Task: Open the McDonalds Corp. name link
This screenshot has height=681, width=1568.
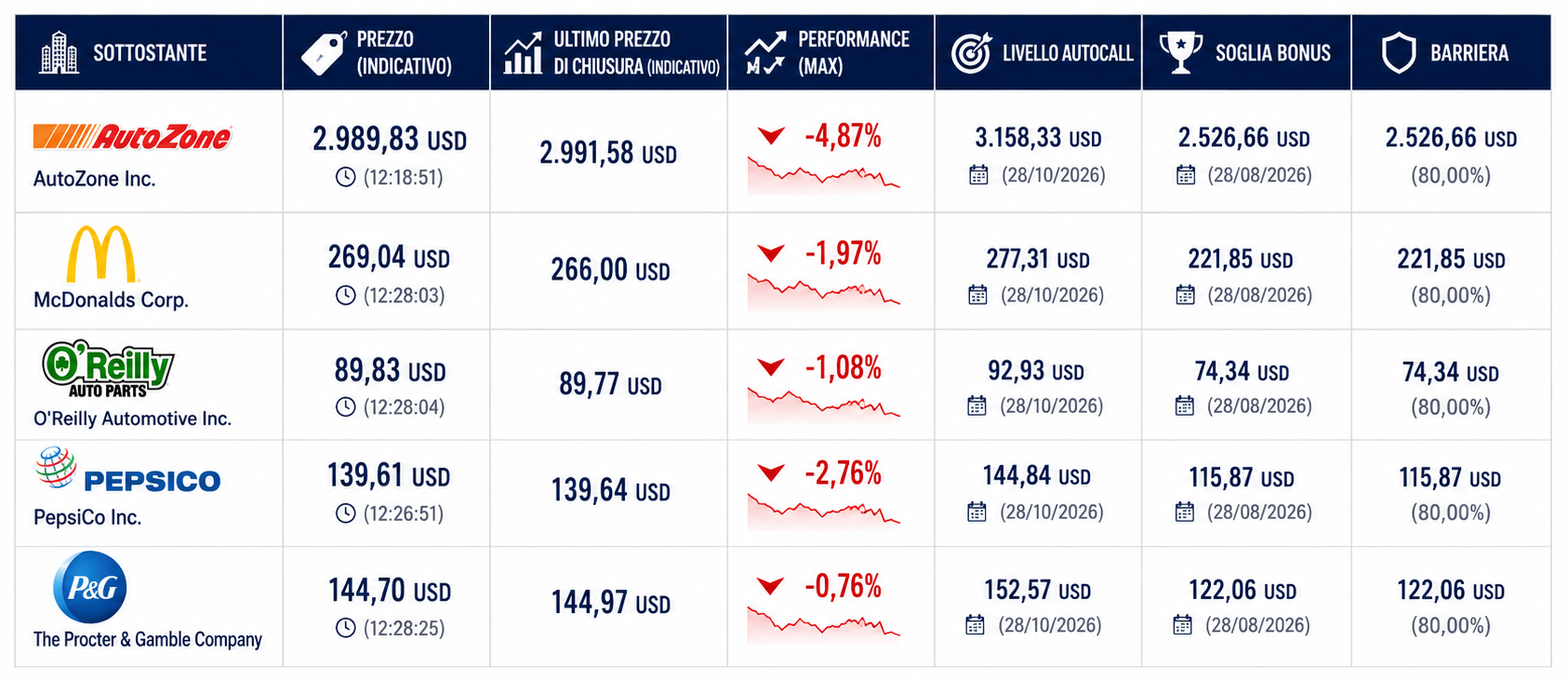Action: coord(111,300)
